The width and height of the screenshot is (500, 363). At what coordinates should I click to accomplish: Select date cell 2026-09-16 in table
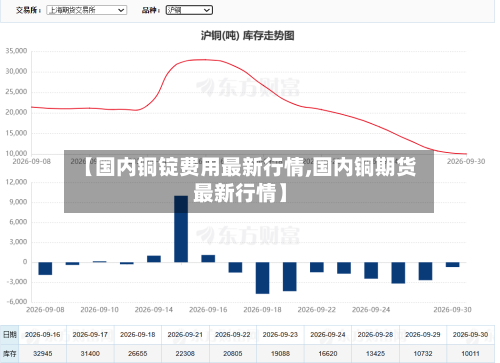[43, 334]
